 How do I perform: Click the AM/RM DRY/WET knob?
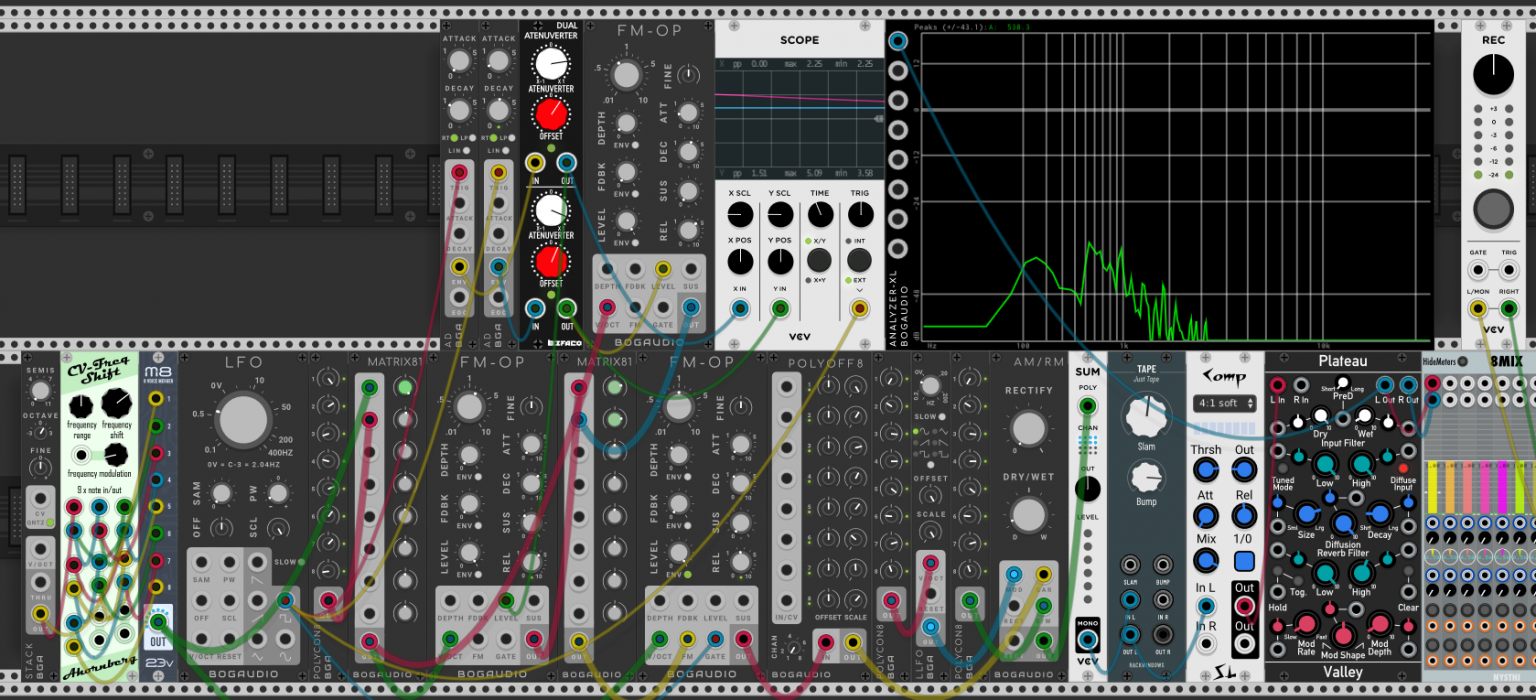(x=1028, y=514)
